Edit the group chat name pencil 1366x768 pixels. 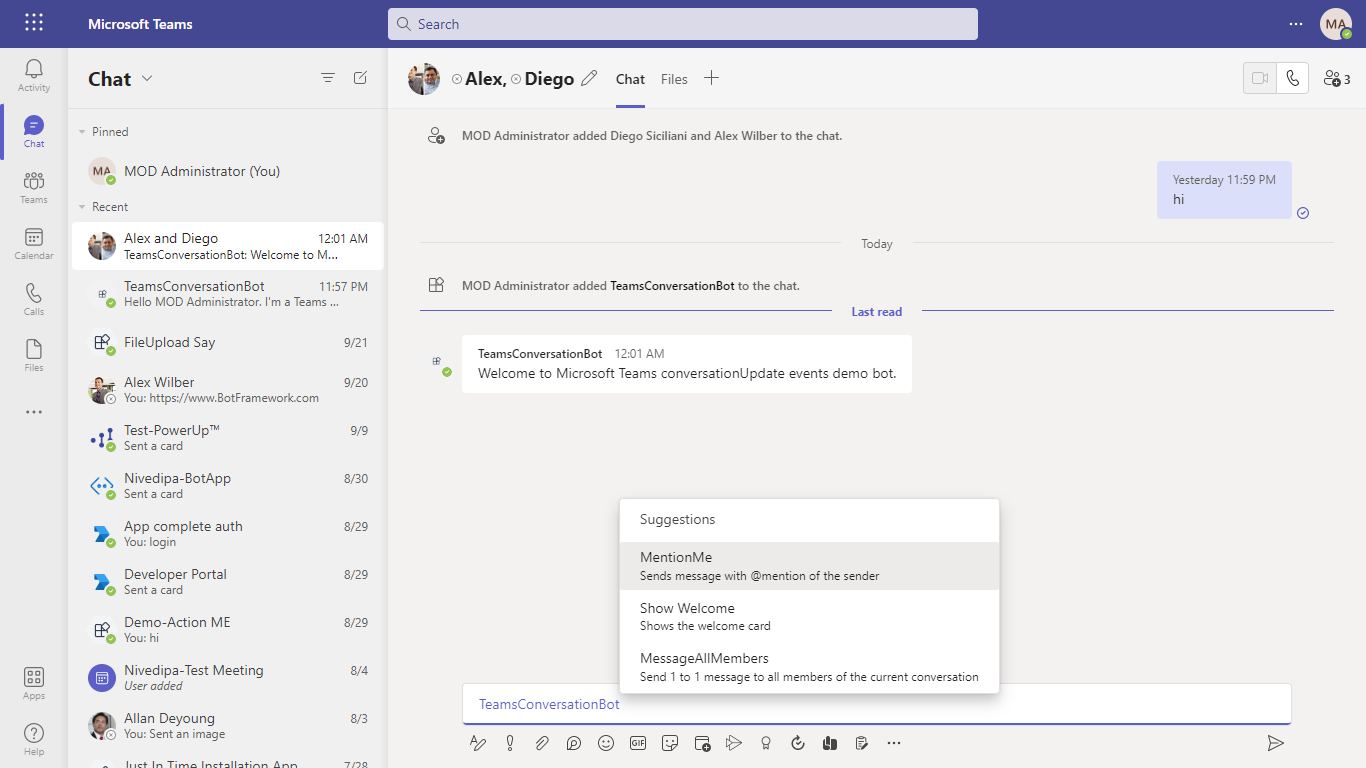[590, 78]
